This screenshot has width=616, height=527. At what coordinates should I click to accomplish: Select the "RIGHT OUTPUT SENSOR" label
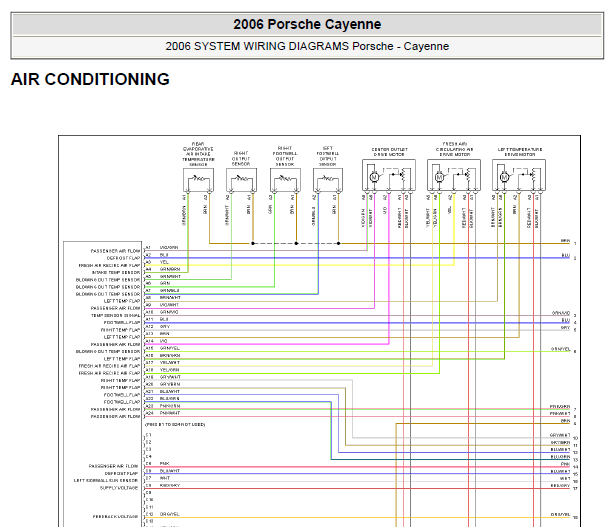click(x=241, y=158)
